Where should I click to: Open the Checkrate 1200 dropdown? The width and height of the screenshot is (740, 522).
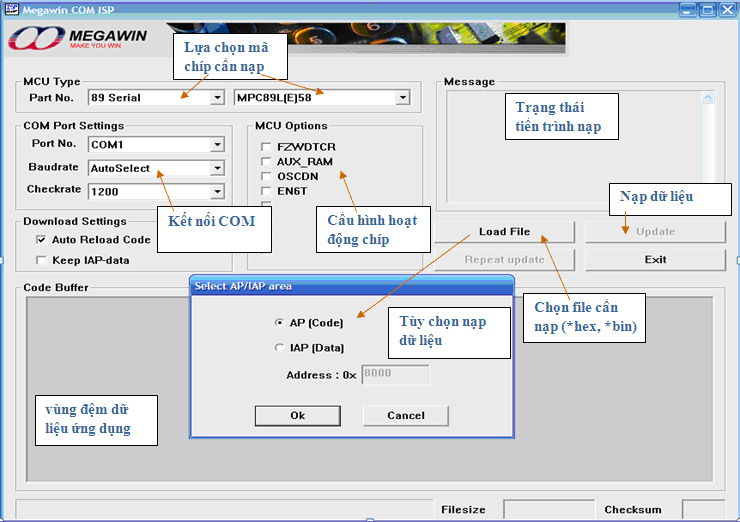point(217,192)
